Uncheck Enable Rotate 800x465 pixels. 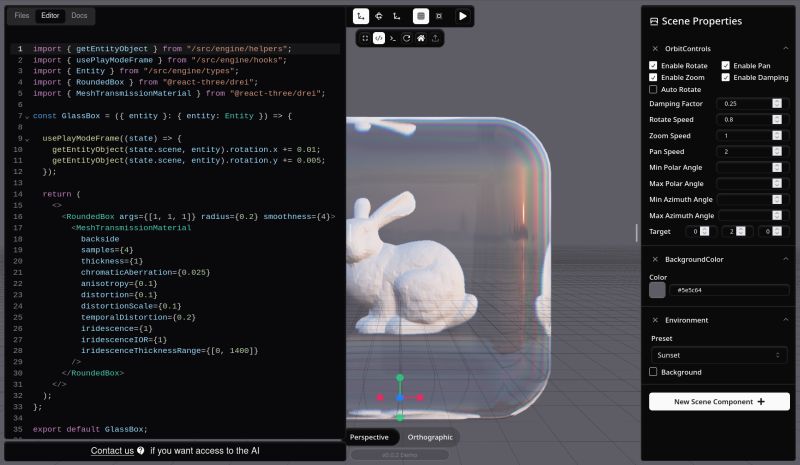[653, 65]
